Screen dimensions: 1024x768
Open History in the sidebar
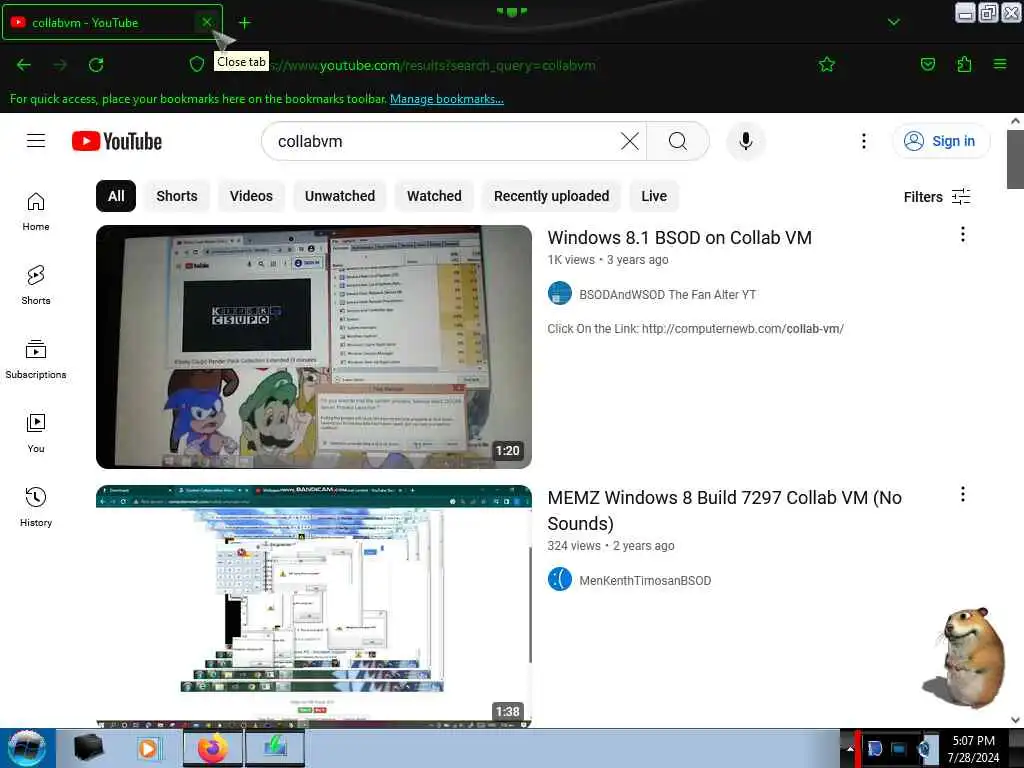point(36,507)
